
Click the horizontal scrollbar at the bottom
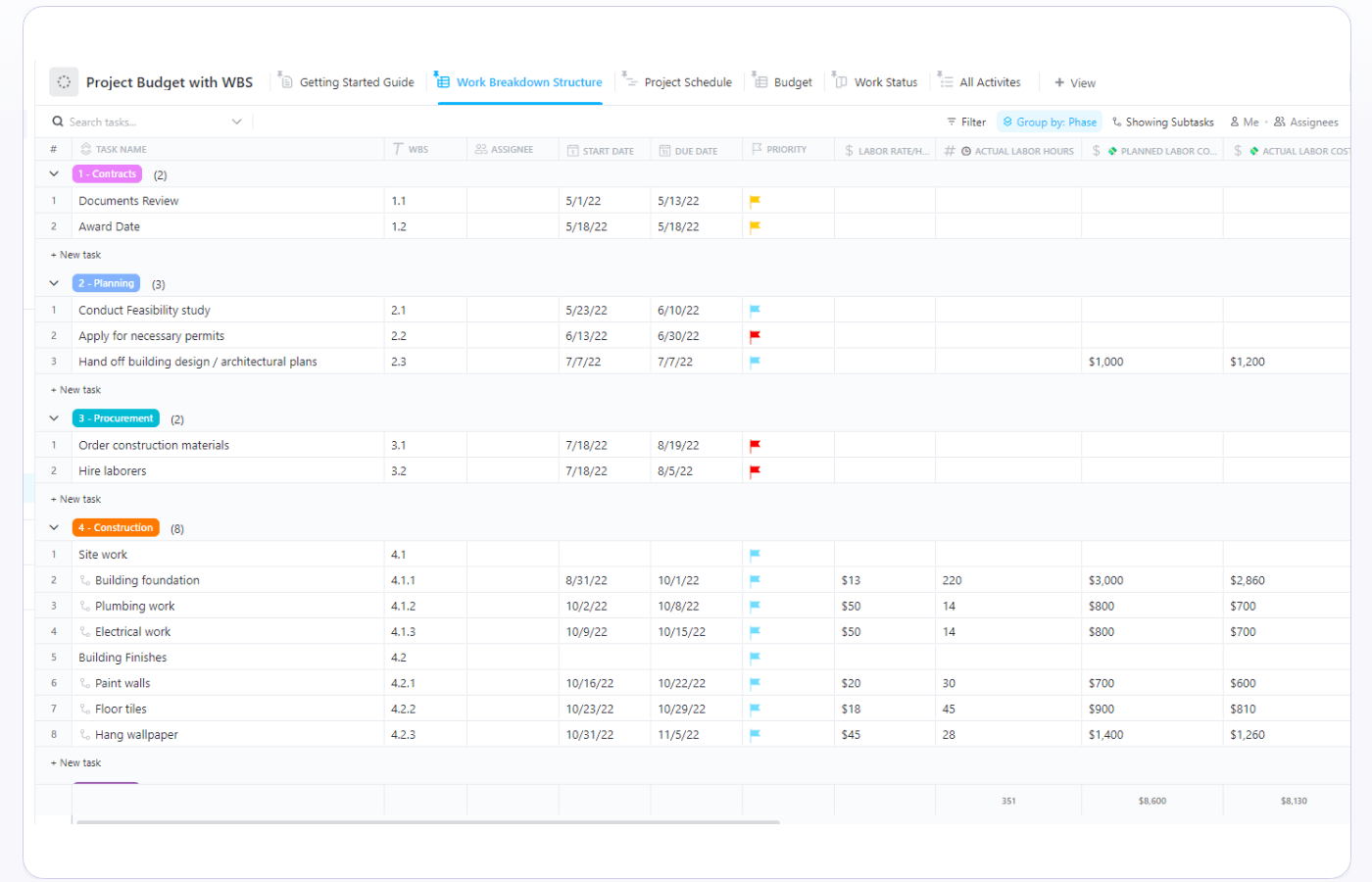pyautogui.click(x=427, y=821)
